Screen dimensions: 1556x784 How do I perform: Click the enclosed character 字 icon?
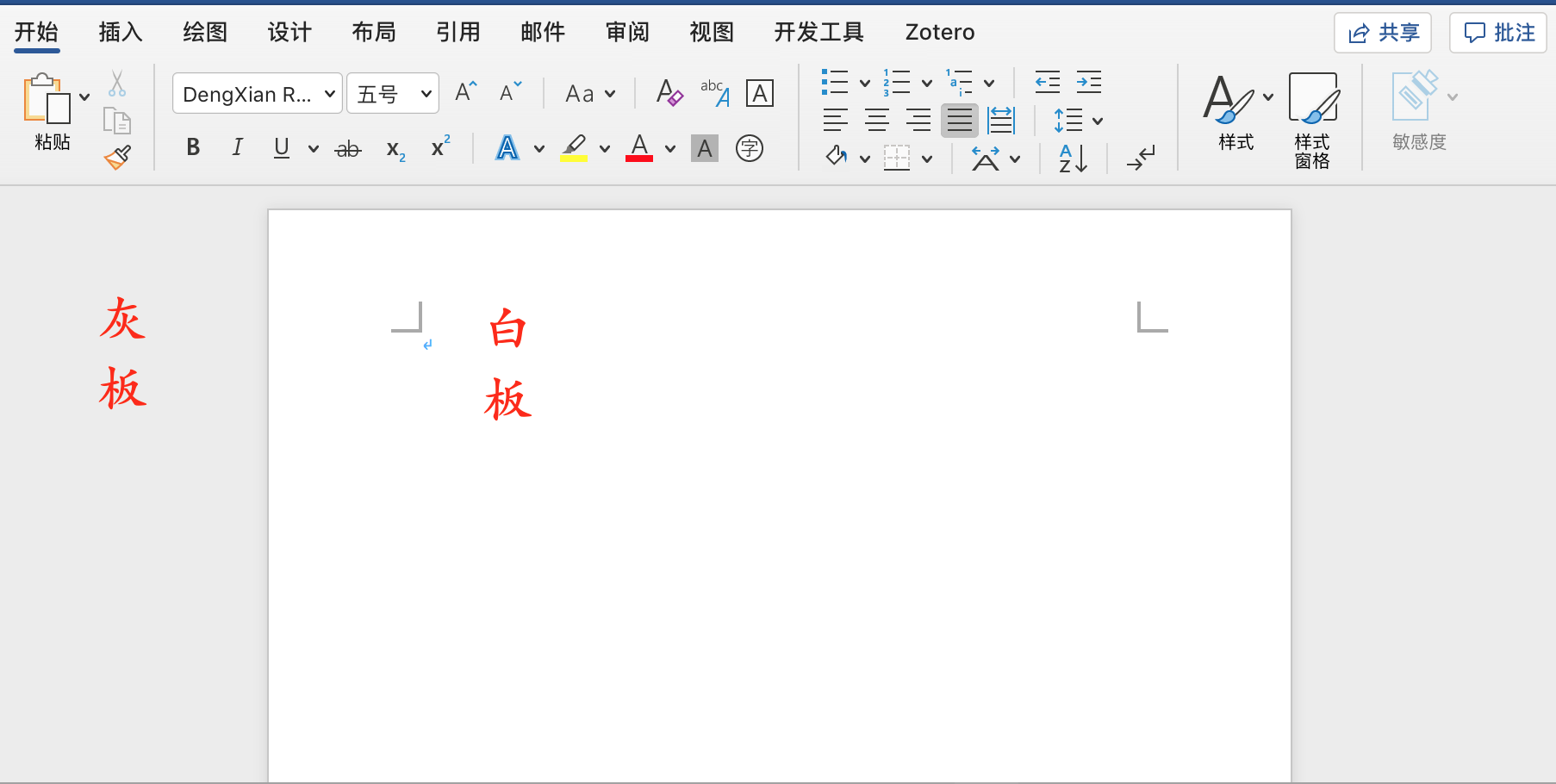point(750,148)
